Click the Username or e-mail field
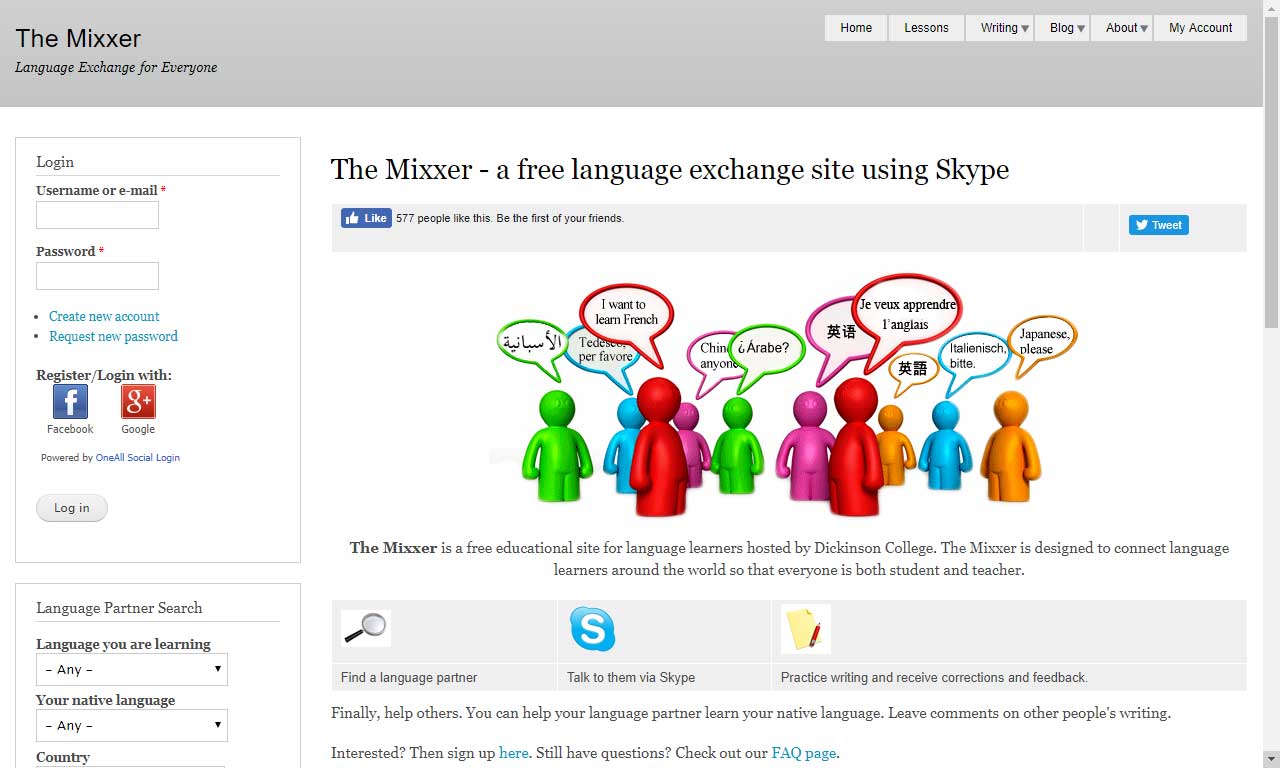Viewport: 1280px width, 768px height. (97, 215)
